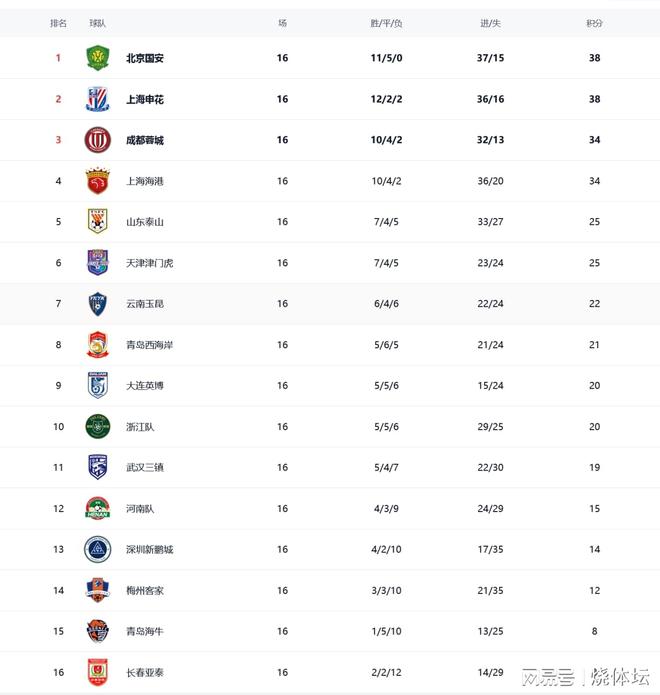
Task: Open the 梅州客家 team name link
Action: (x=145, y=591)
